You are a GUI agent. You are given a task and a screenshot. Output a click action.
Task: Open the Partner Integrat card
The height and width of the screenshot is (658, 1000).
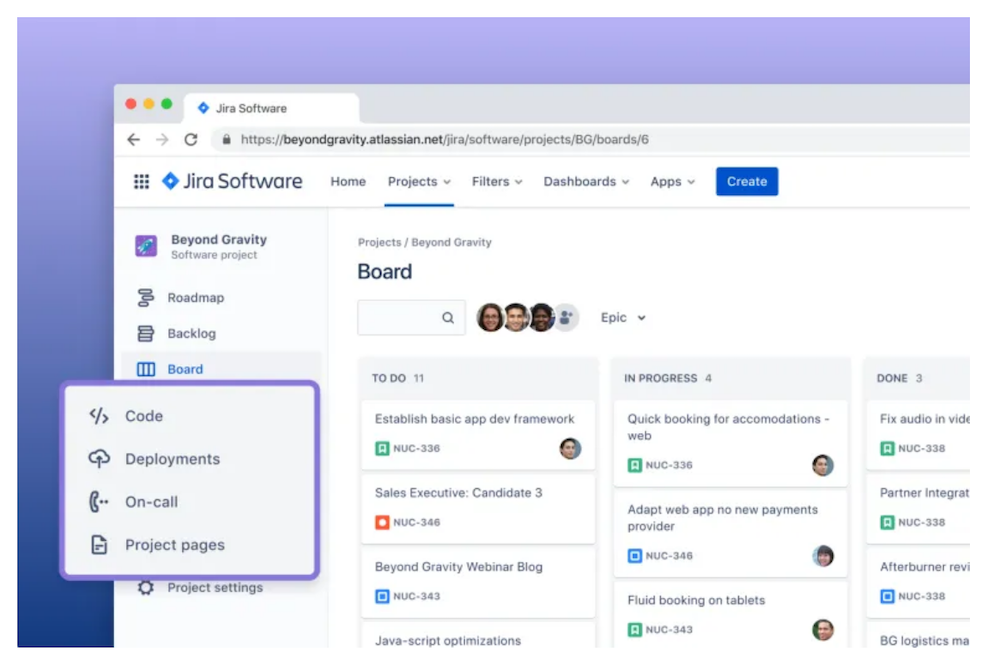pos(918,509)
